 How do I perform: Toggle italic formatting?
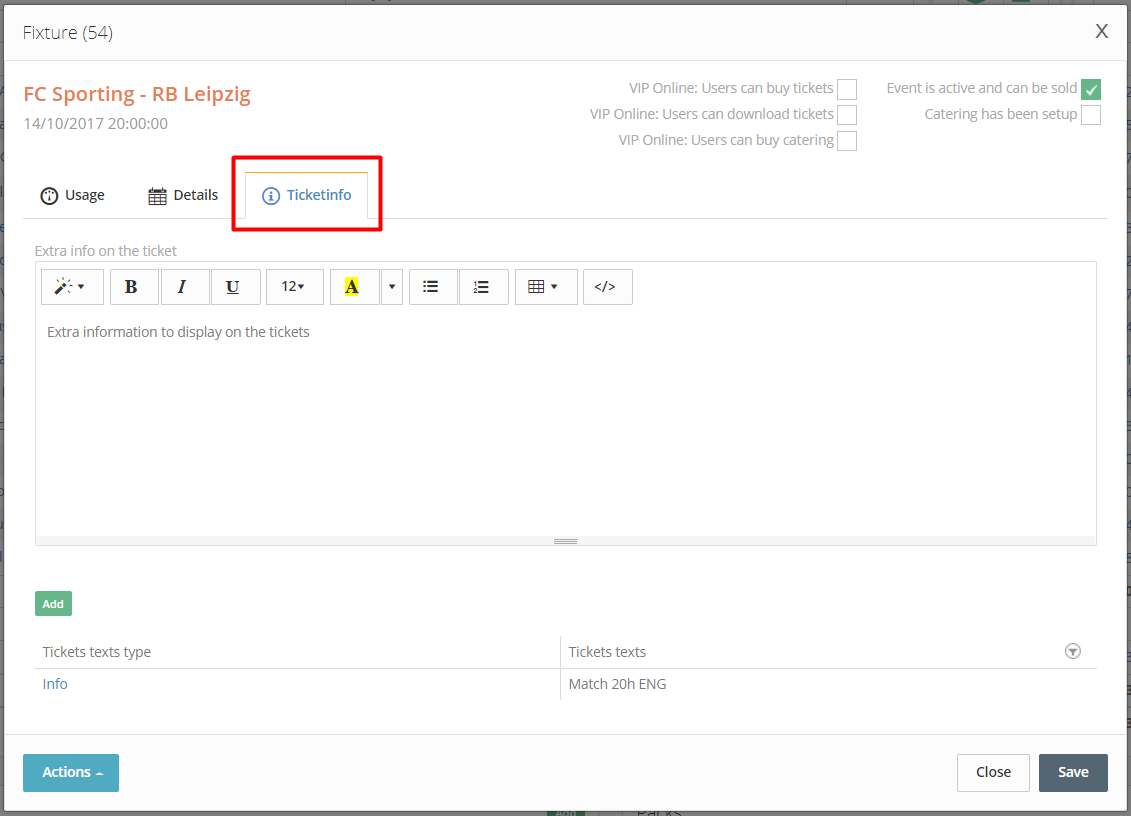(185, 287)
